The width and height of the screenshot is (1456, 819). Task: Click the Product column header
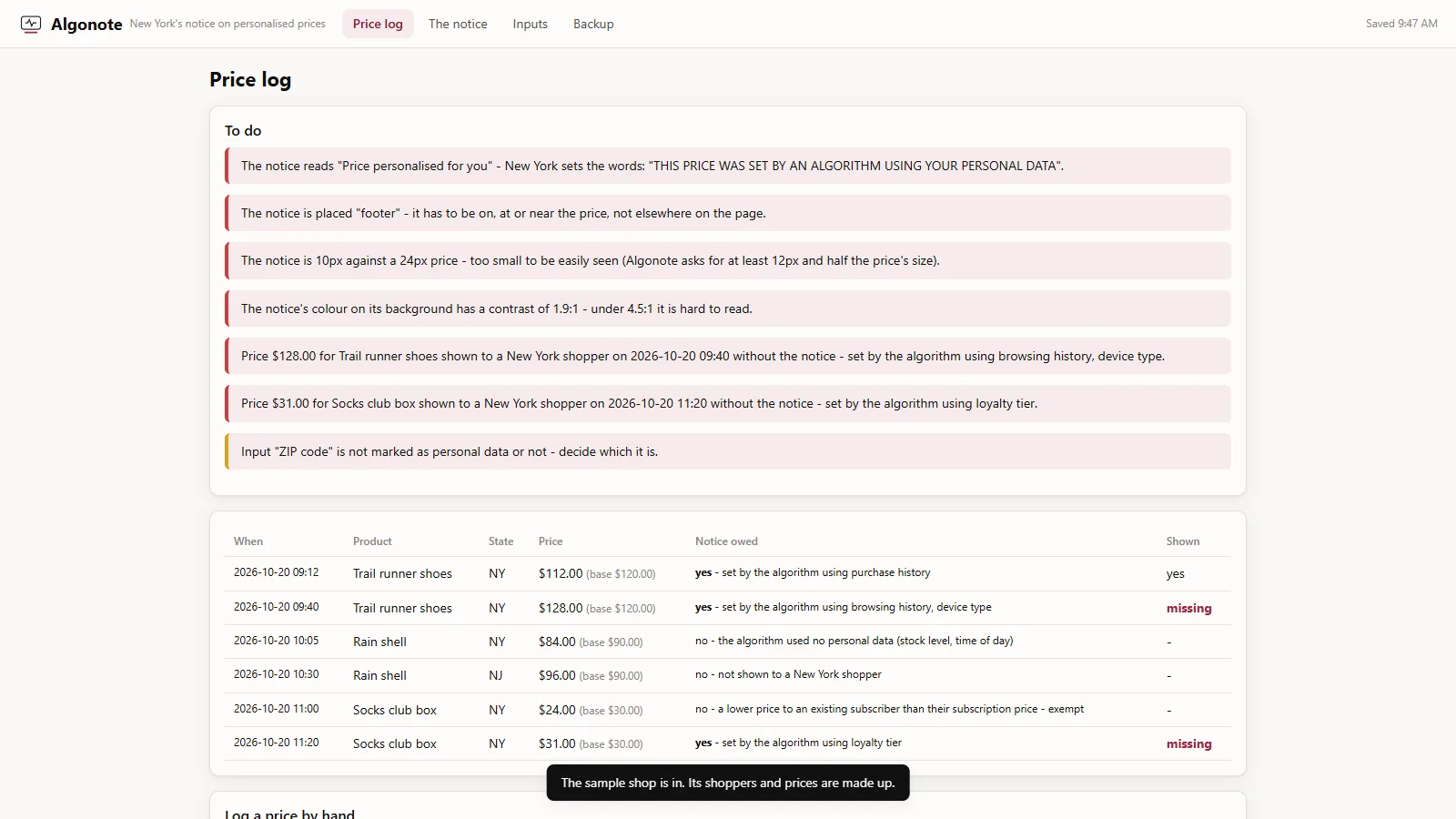[372, 541]
